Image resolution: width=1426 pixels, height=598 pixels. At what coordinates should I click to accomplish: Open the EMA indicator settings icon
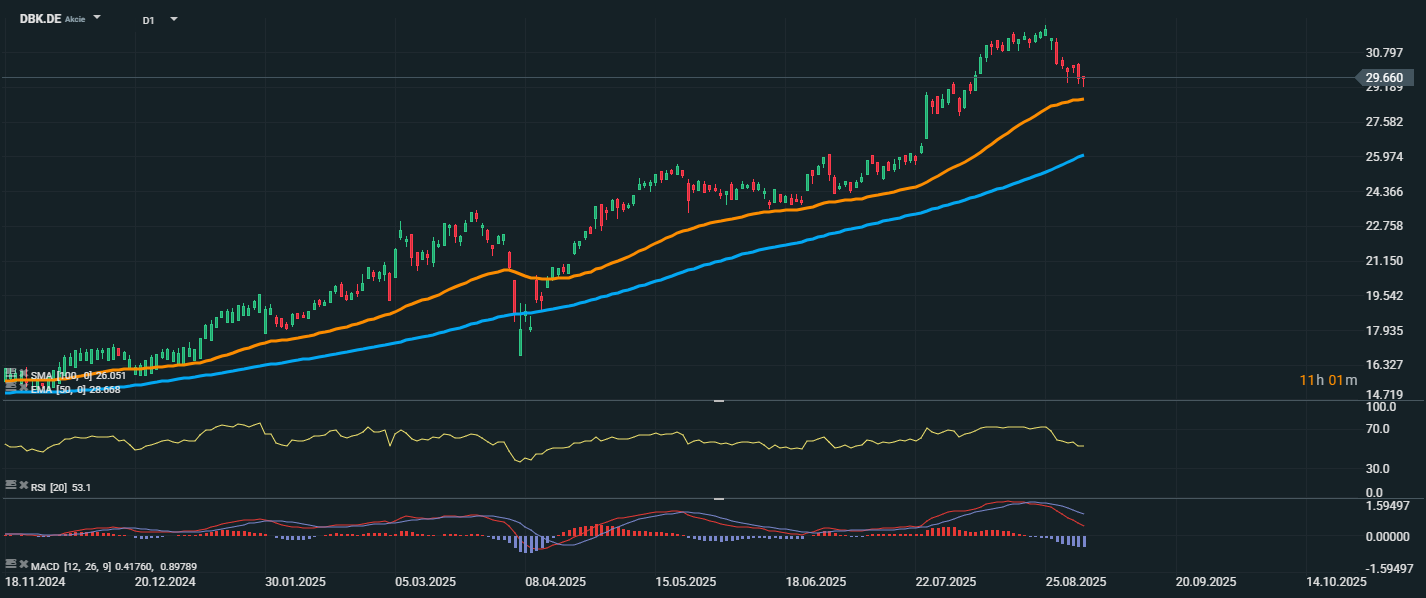(x=10, y=388)
